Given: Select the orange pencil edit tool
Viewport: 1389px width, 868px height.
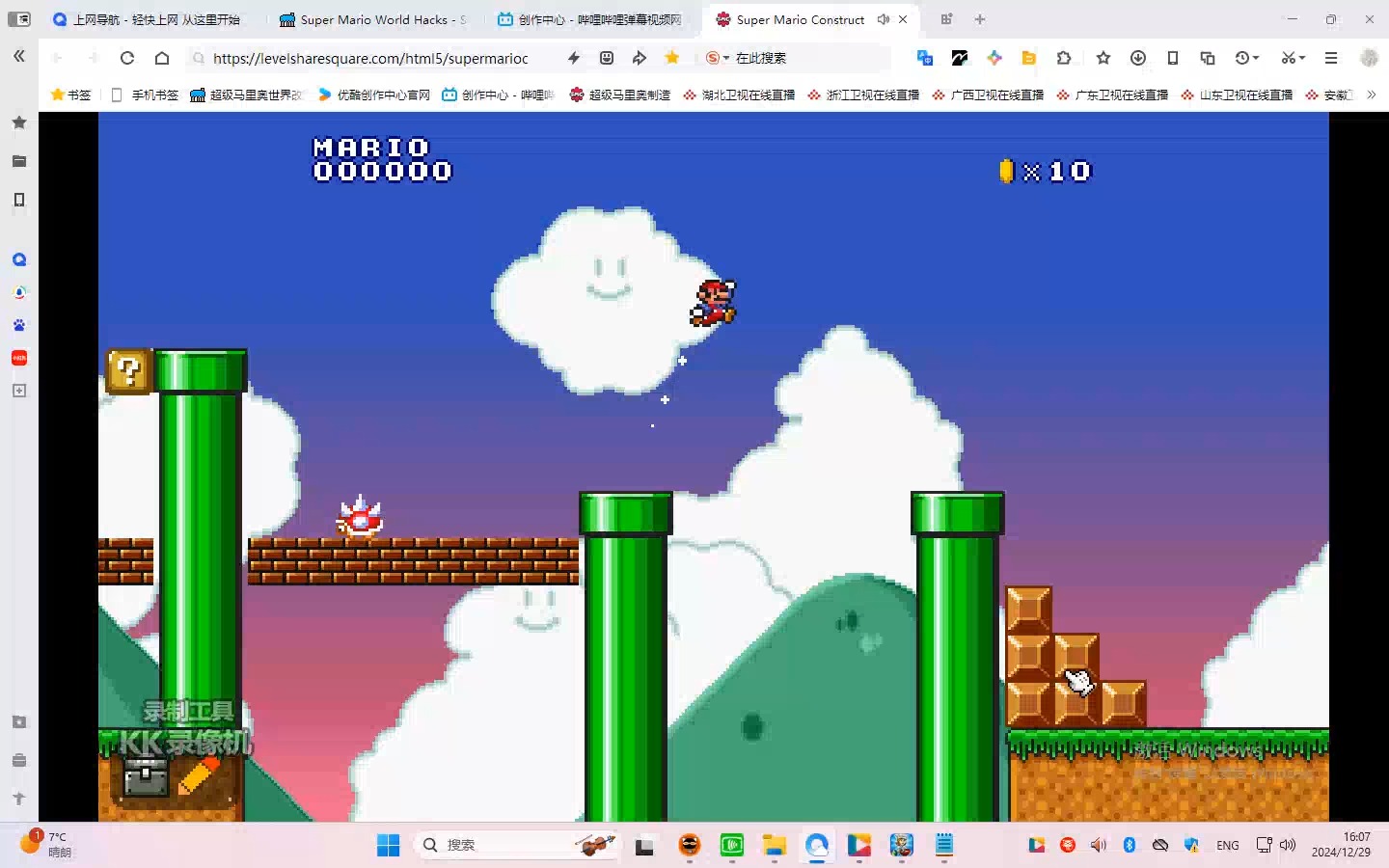Looking at the screenshot, I should click(200, 775).
